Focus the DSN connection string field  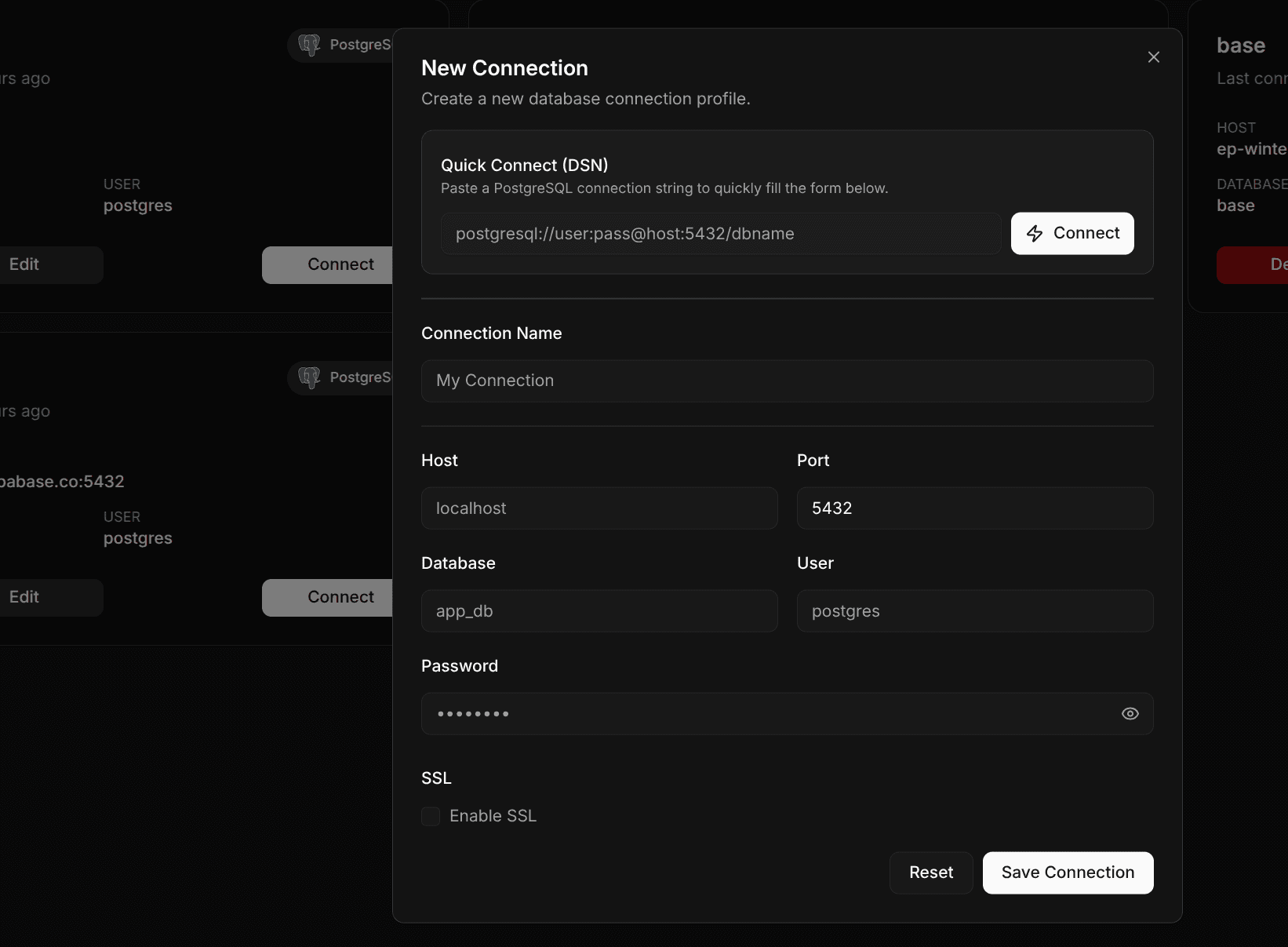720,234
